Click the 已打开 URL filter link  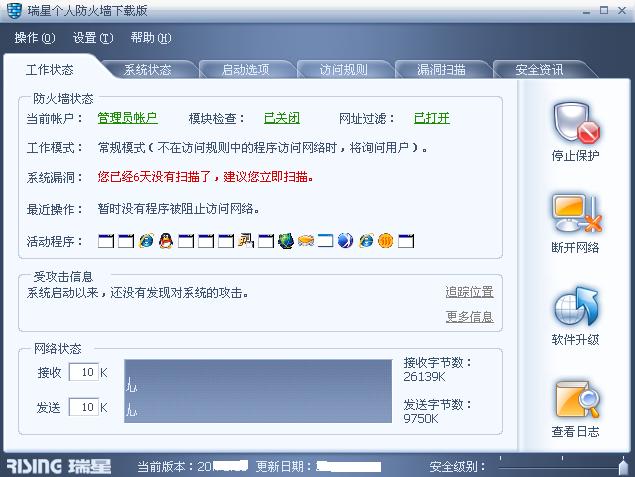pos(432,118)
